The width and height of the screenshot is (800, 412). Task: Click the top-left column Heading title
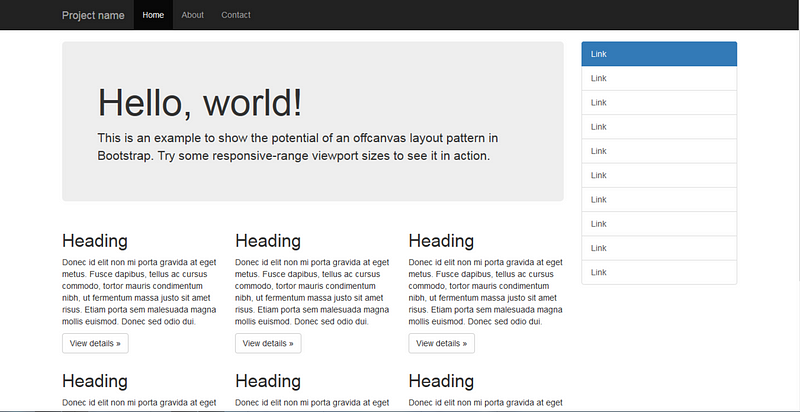[95, 241]
